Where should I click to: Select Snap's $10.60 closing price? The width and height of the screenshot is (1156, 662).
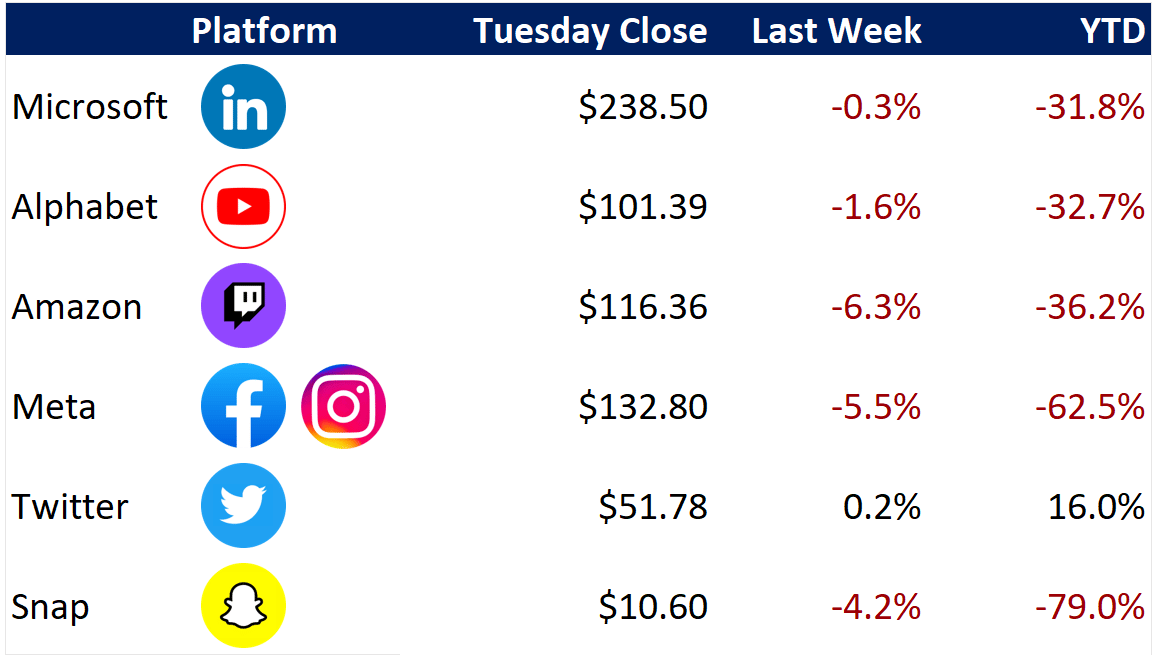[x=653, y=607]
